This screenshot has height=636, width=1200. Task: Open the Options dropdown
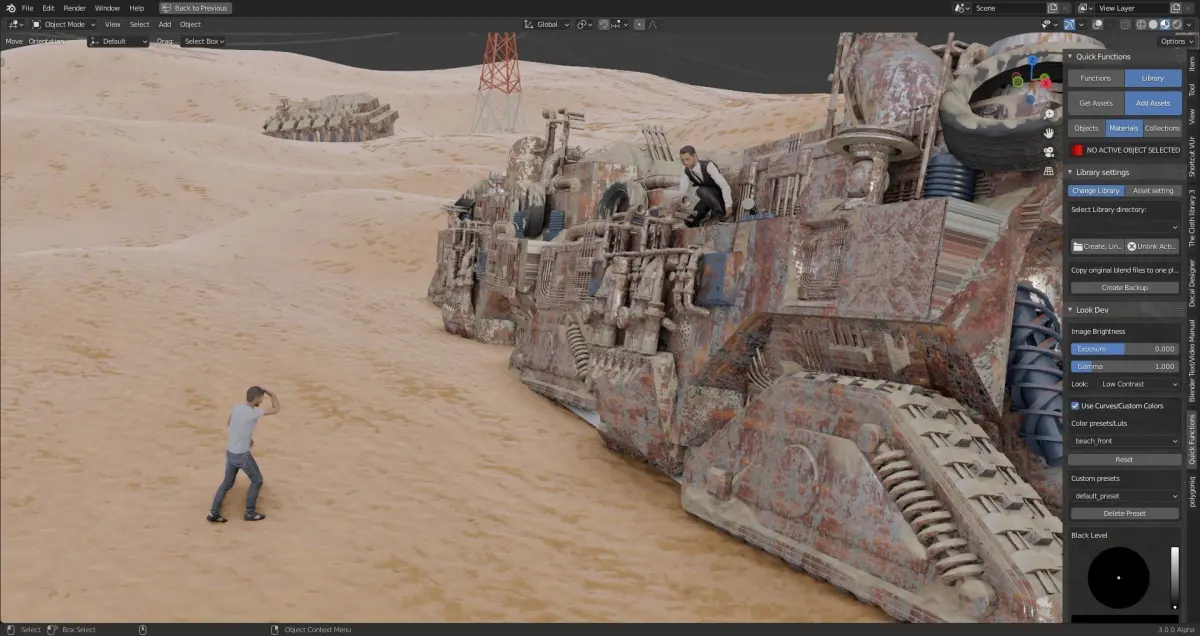[x=1177, y=41]
